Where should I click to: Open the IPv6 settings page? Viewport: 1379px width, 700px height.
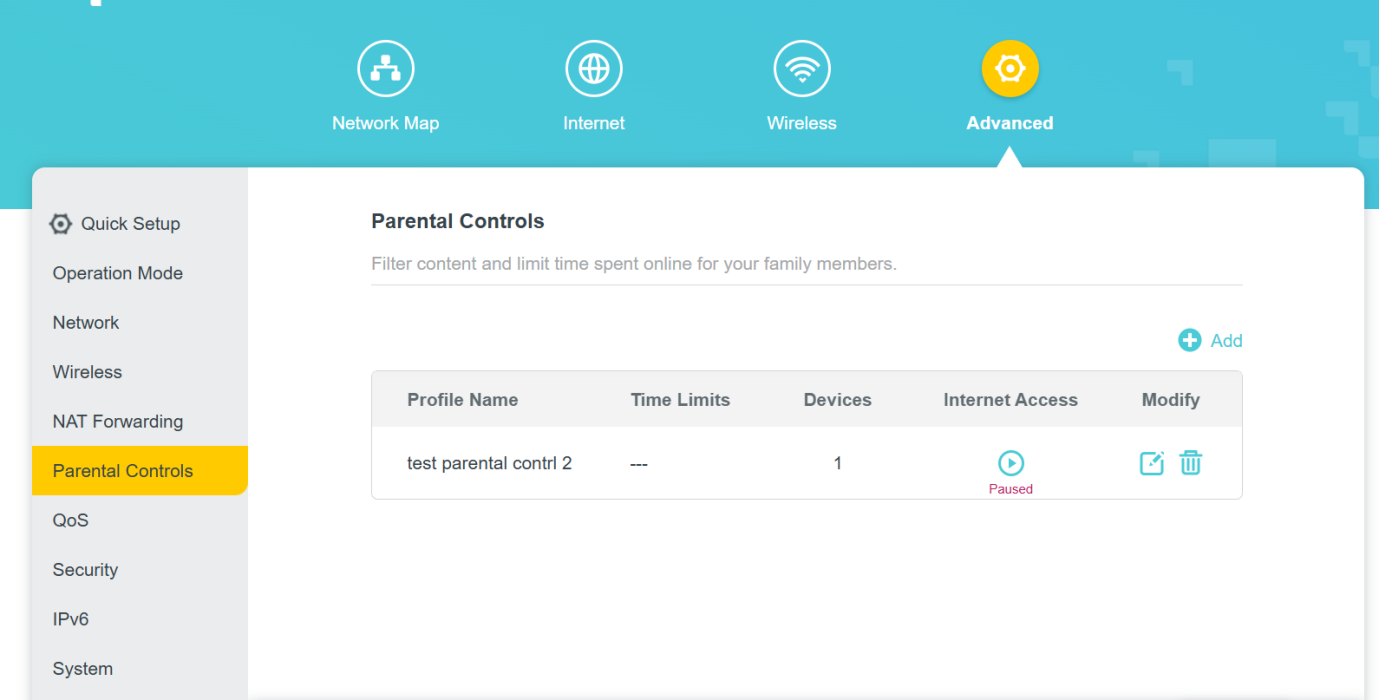pos(71,619)
